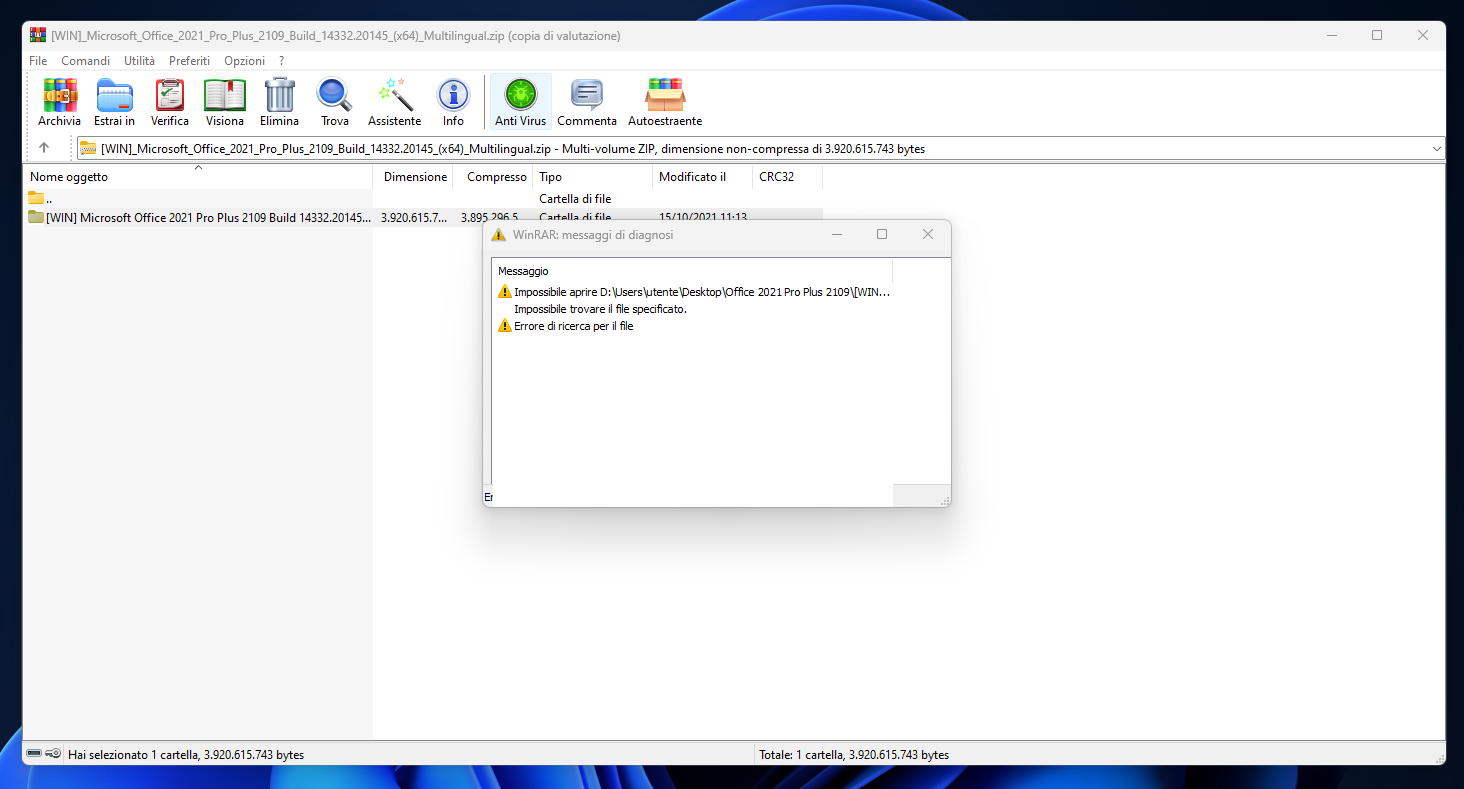Click 'Errore di ricerca per il file' message
The height and width of the screenshot is (789, 1464).
[x=574, y=326]
